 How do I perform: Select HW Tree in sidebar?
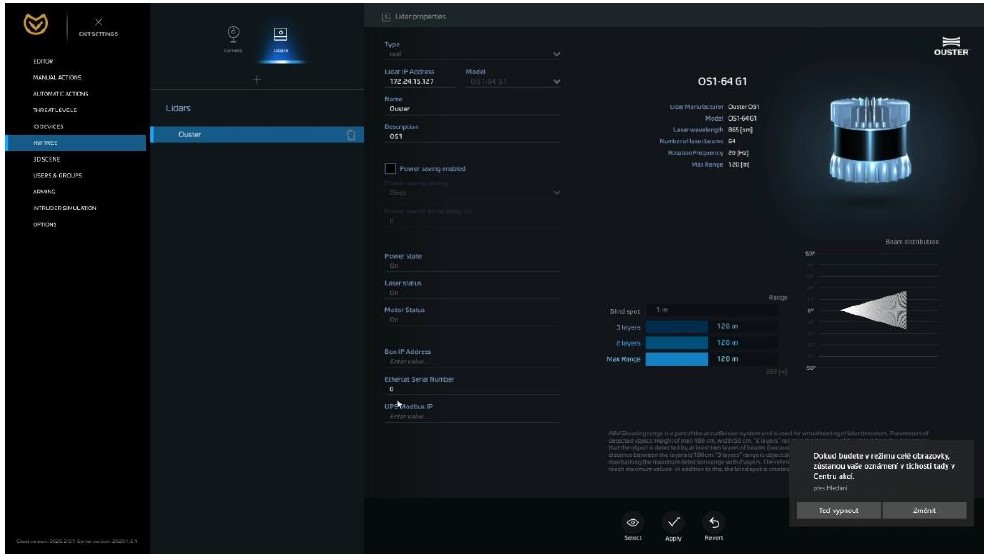pos(76,143)
